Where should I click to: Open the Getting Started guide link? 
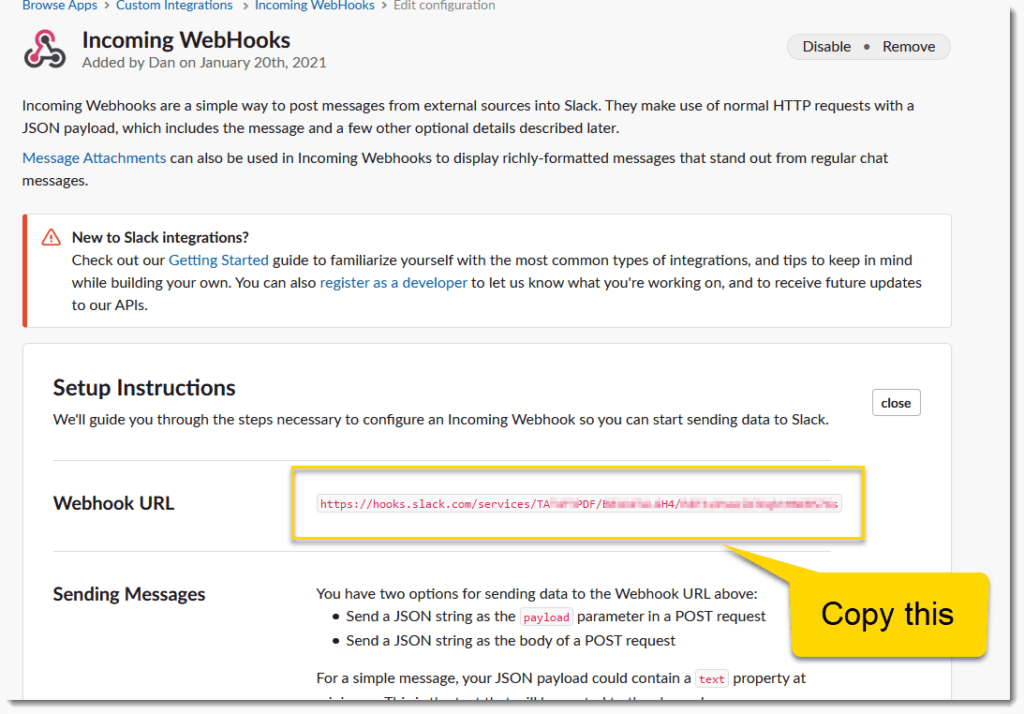click(x=218, y=260)
